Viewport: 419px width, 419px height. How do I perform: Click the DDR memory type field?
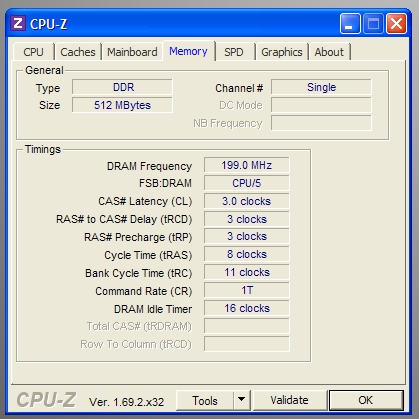pos(122,87)
